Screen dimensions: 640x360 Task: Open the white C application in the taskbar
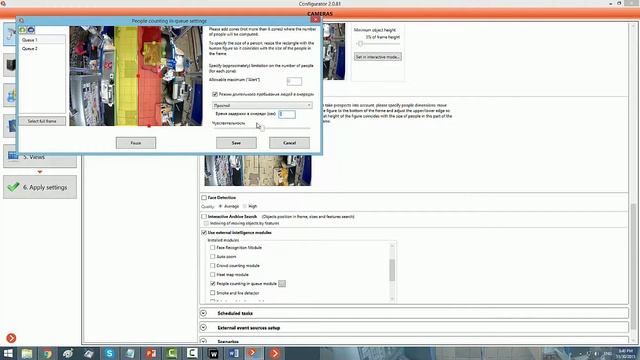click(x=192, y=353)
